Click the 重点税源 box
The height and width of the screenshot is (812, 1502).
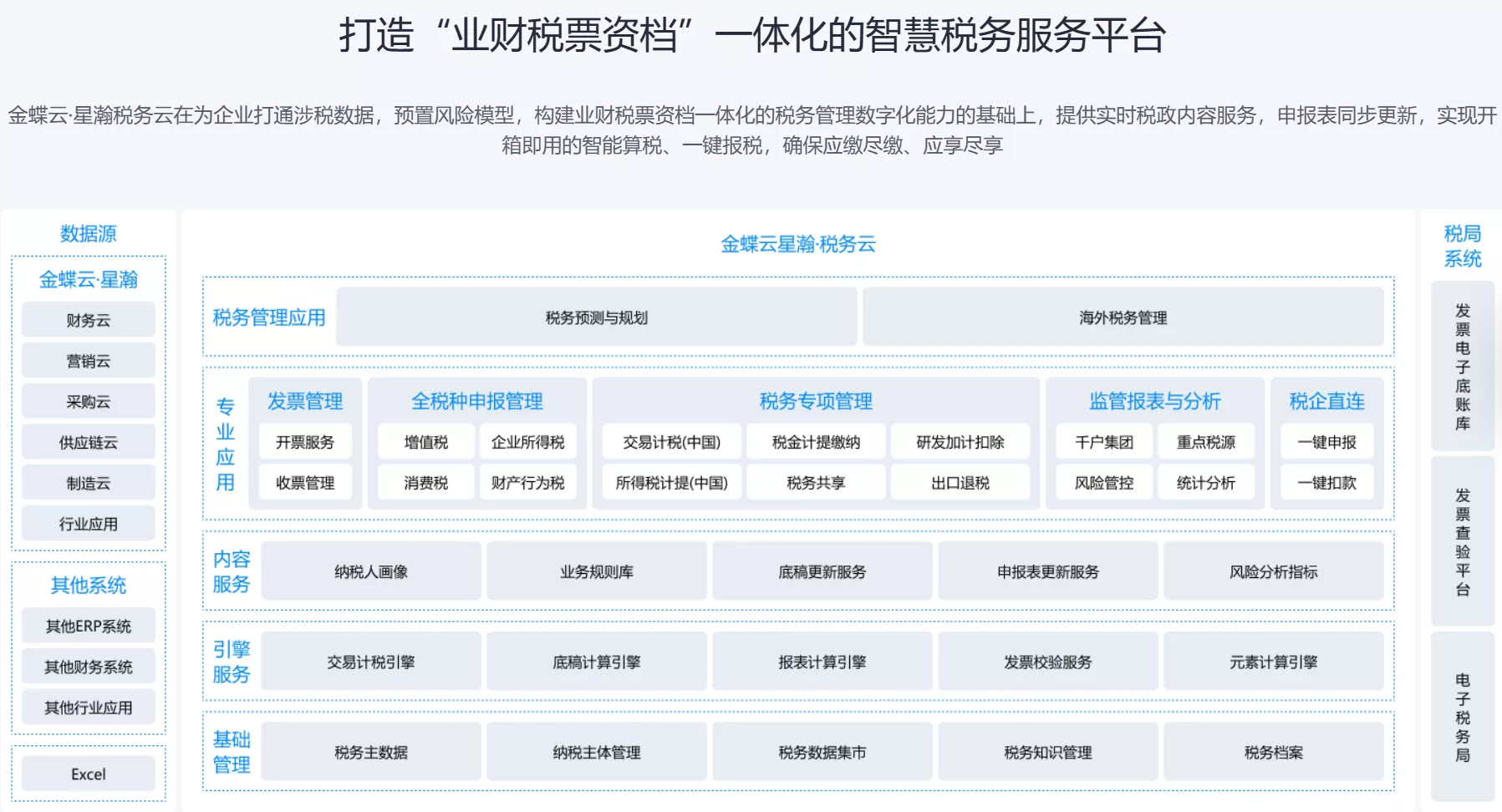1206,442
